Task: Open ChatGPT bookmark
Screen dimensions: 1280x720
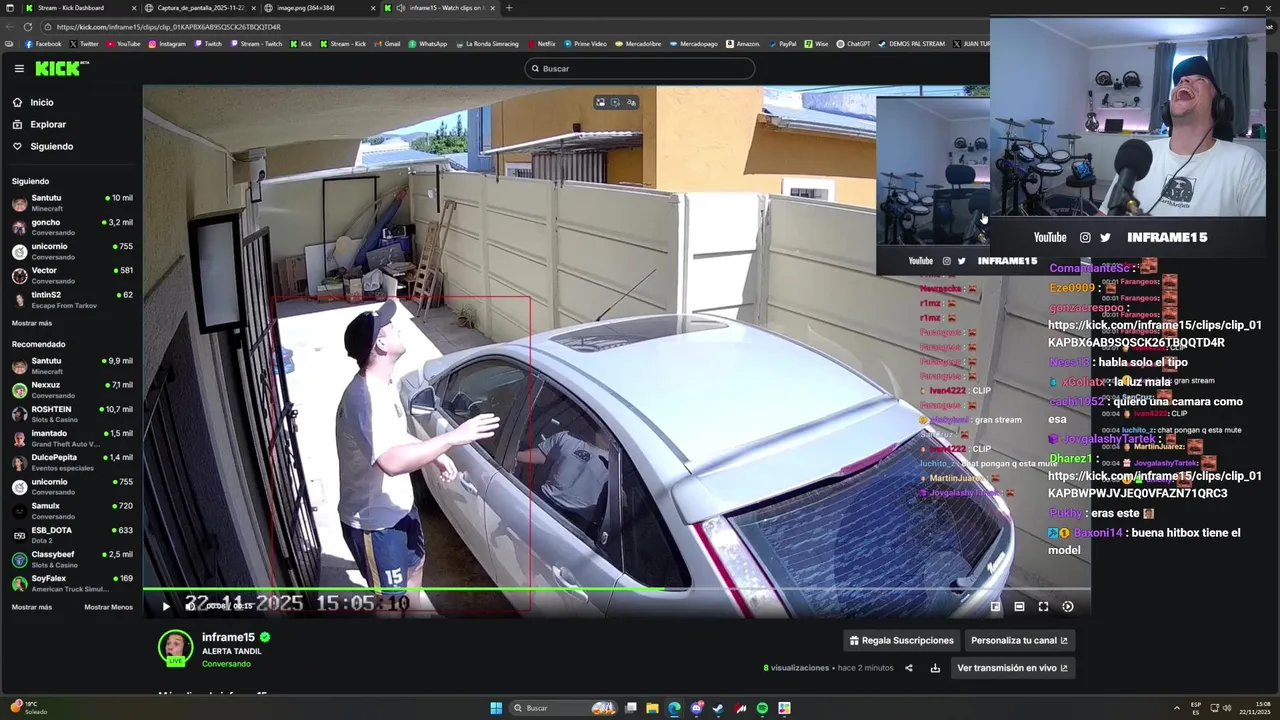Action: [853, 44]
